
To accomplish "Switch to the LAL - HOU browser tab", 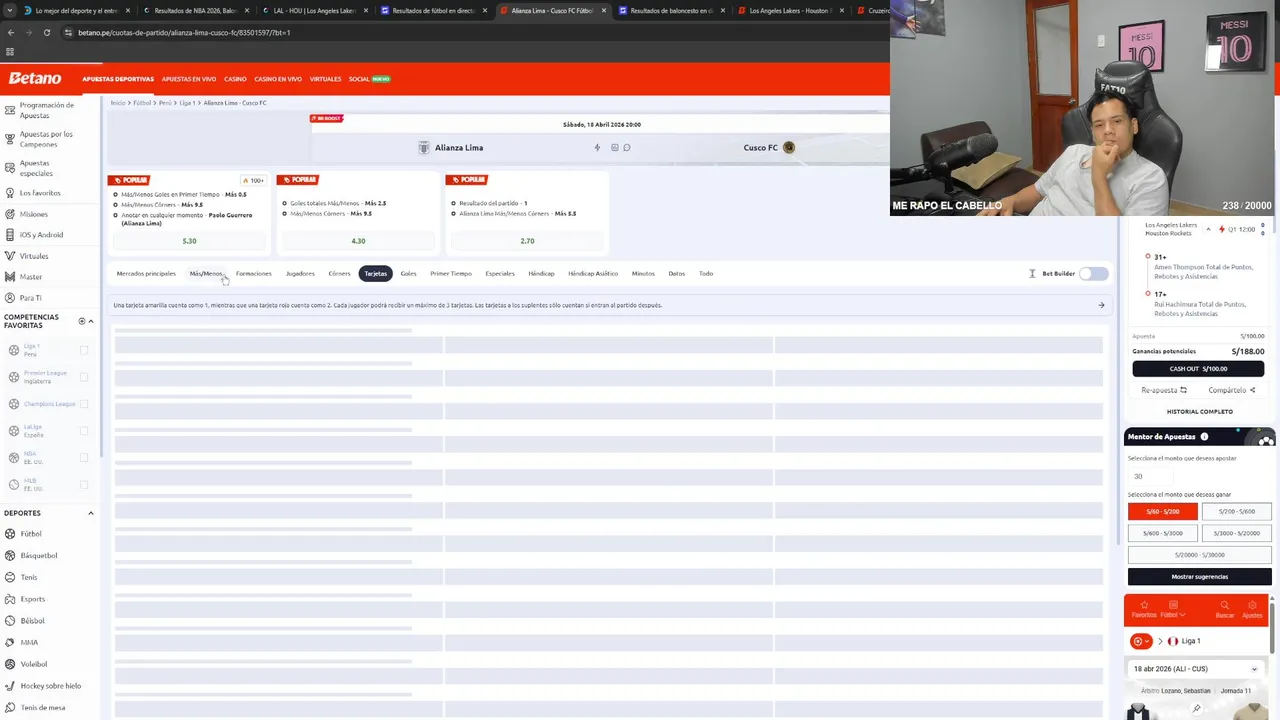I will (x=314, y=11).
